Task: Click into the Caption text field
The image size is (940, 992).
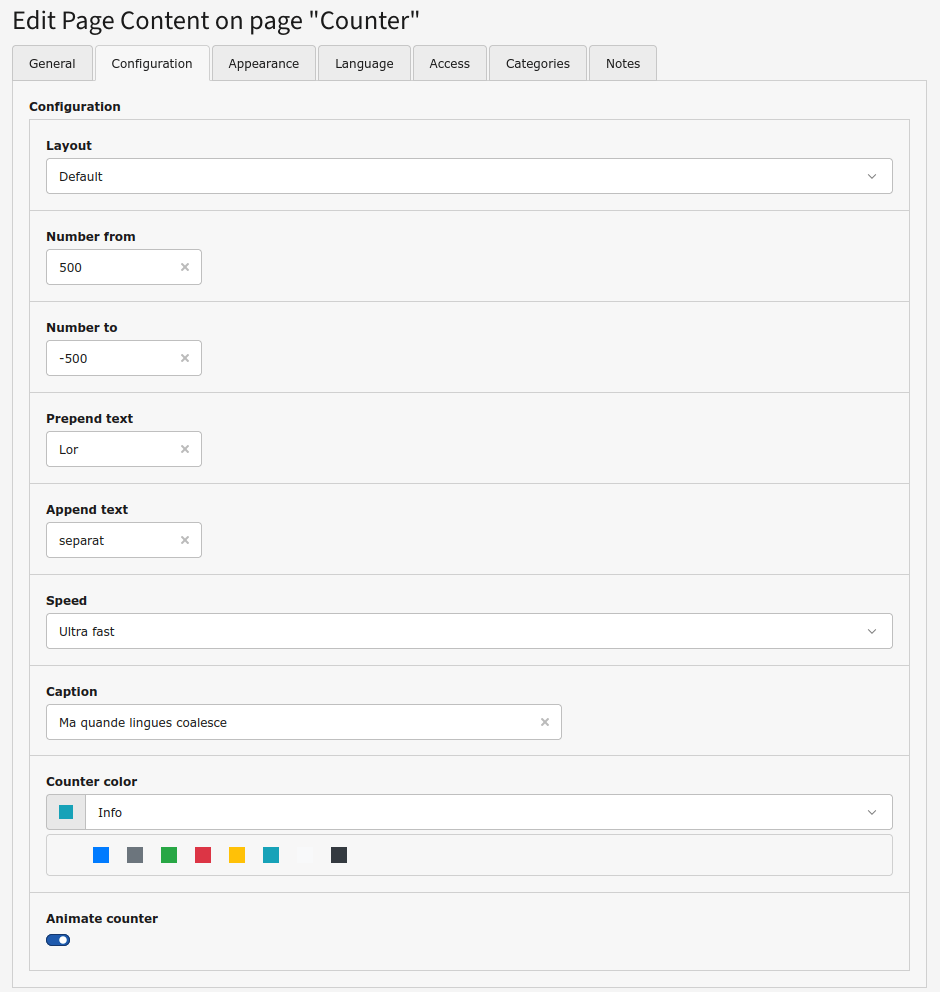Action: [x=290, y=722]
